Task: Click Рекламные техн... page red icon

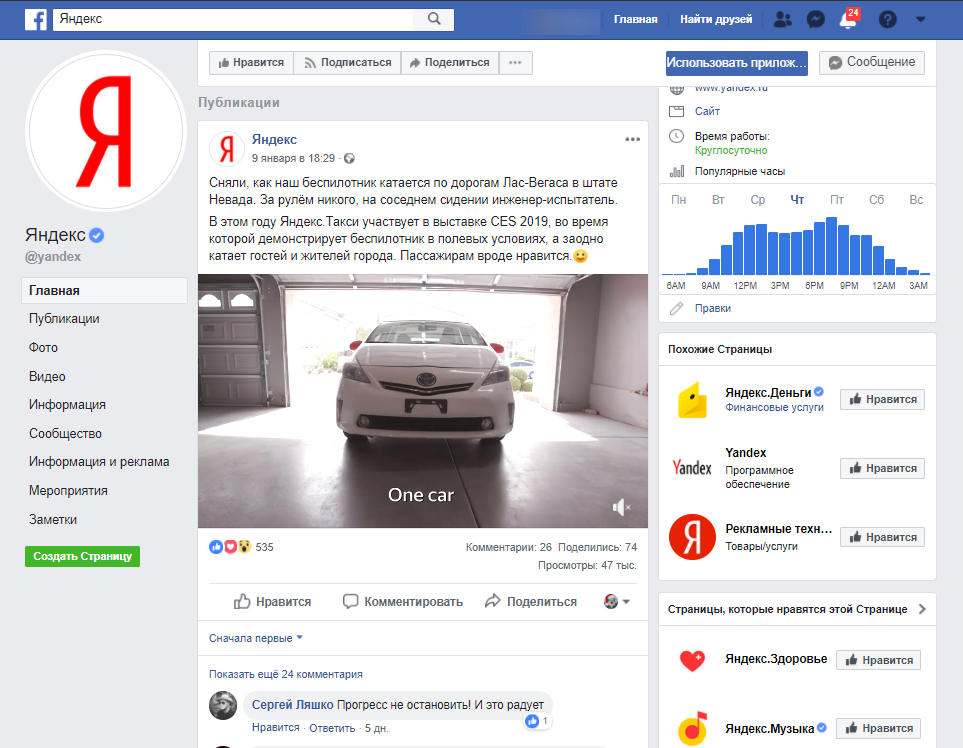Action: (692, 537)
